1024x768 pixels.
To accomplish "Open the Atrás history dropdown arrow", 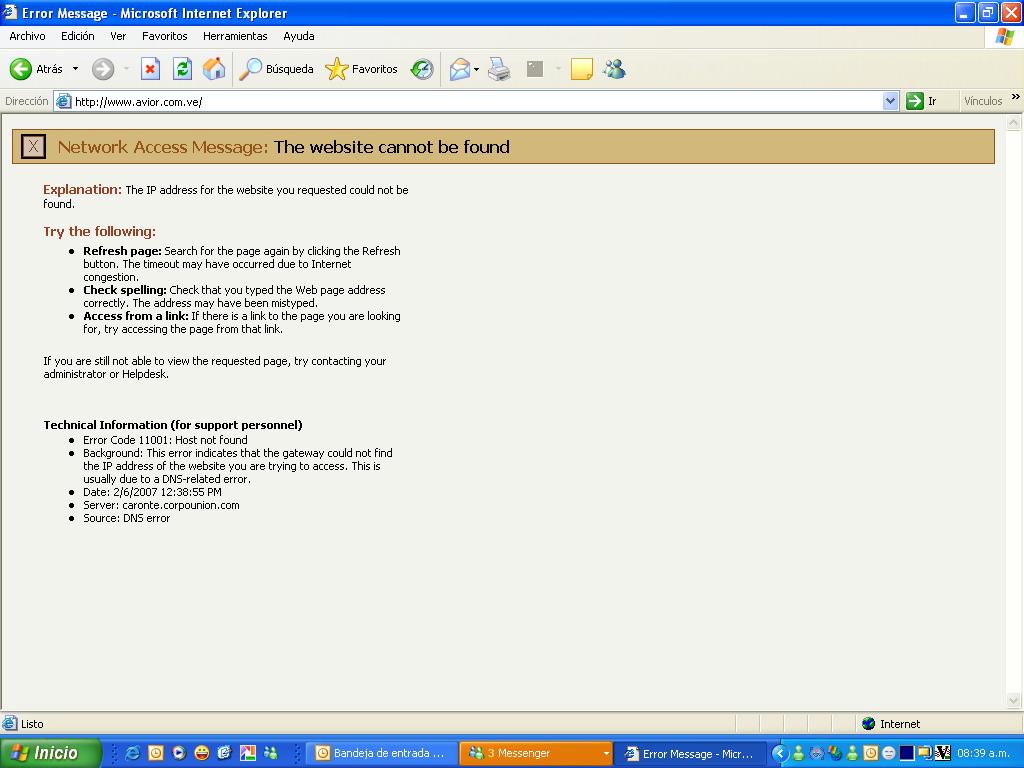I will tap(75, 69).
